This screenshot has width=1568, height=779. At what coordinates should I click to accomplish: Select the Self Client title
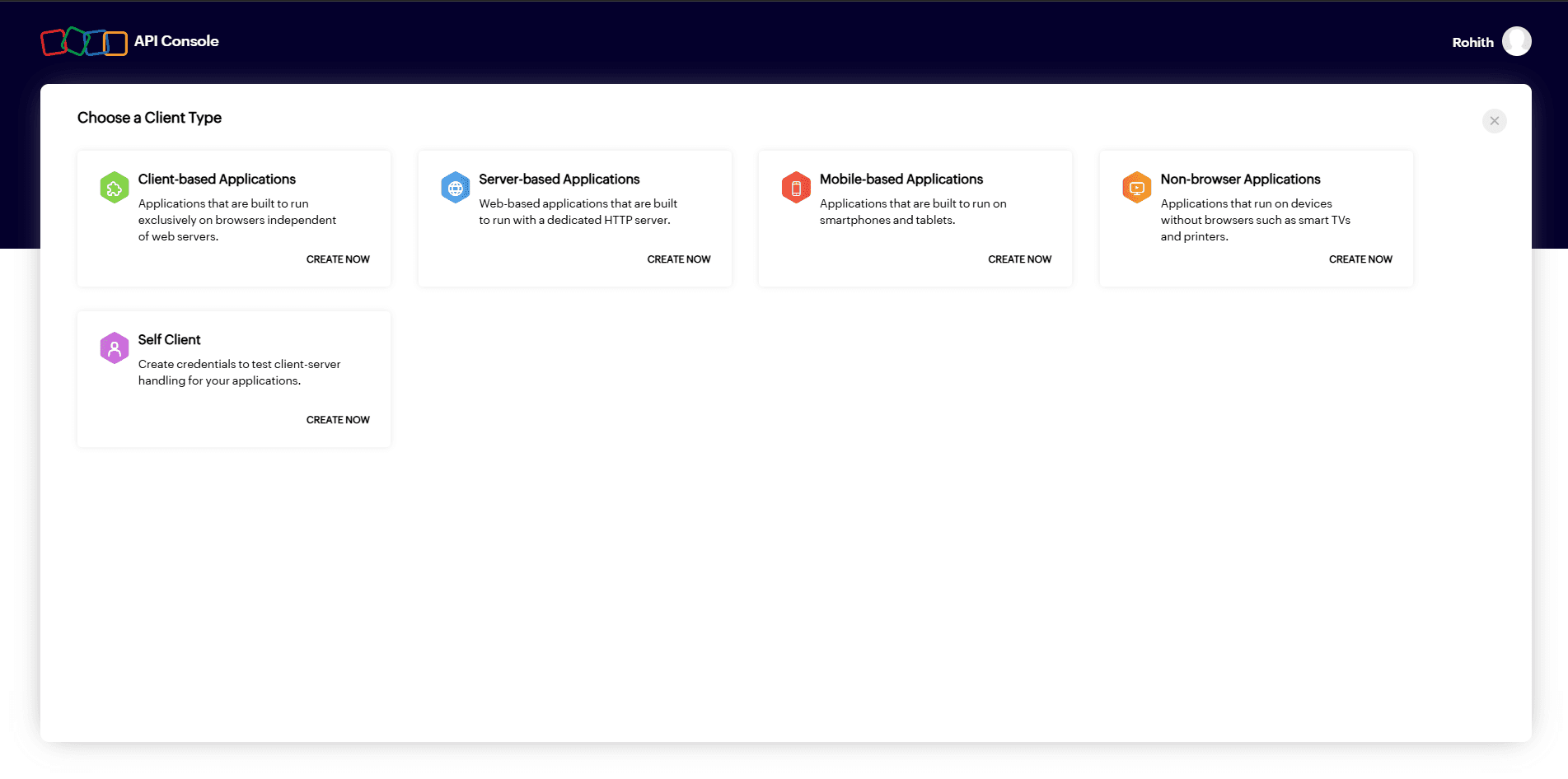(x=169, y=340)
